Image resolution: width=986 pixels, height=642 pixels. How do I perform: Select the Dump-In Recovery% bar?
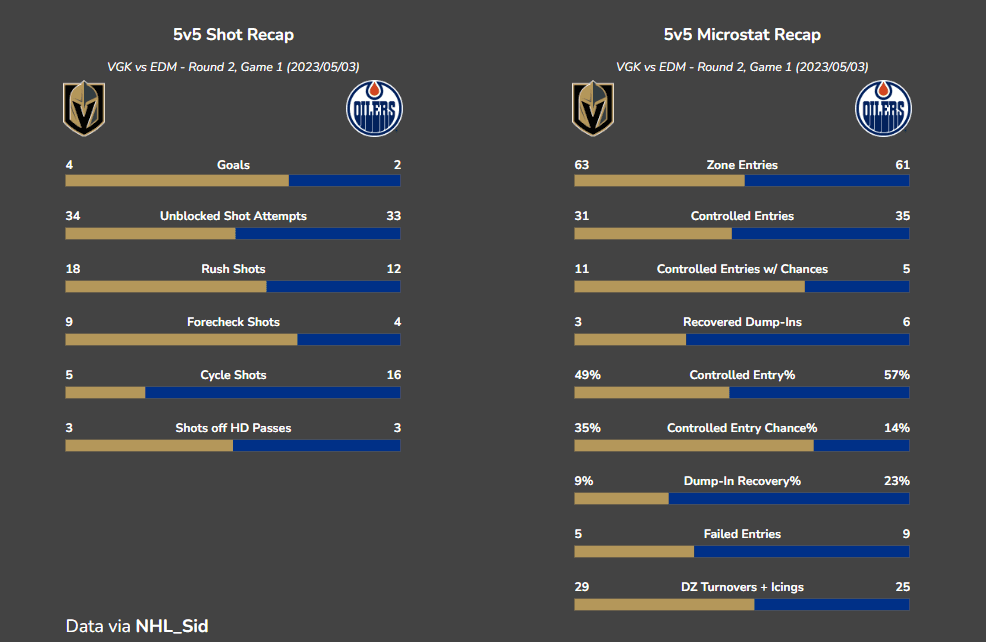click(x=742, y=498)
